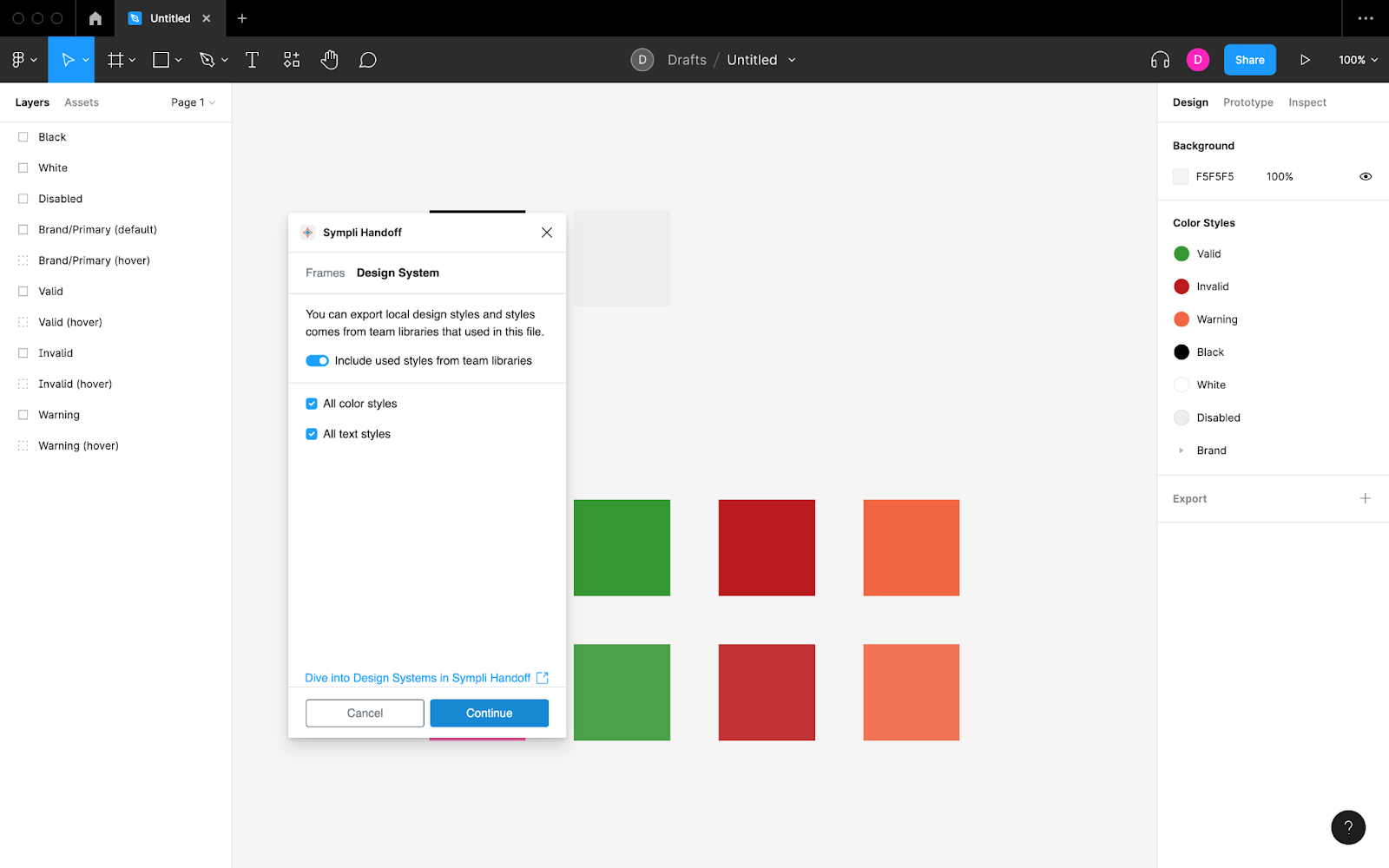The image size is (1389, 868).
Task: Select the Disabled color style
Action: tap(1208, 418)
